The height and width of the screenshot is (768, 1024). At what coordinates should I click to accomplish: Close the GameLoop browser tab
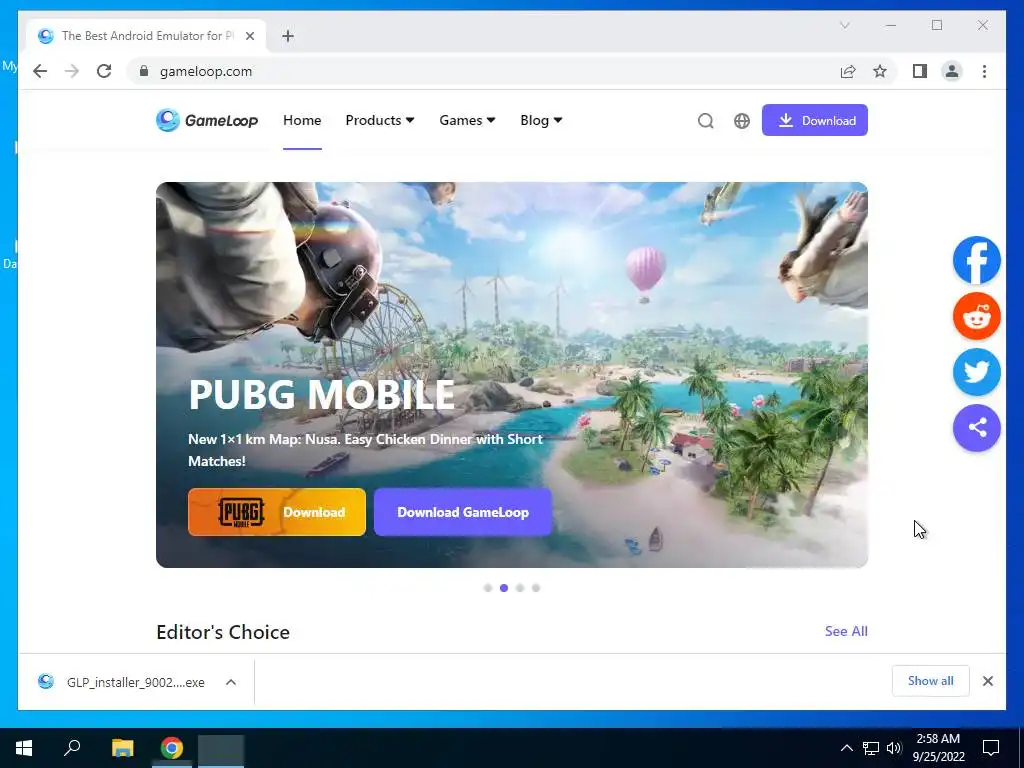[249, 36]
